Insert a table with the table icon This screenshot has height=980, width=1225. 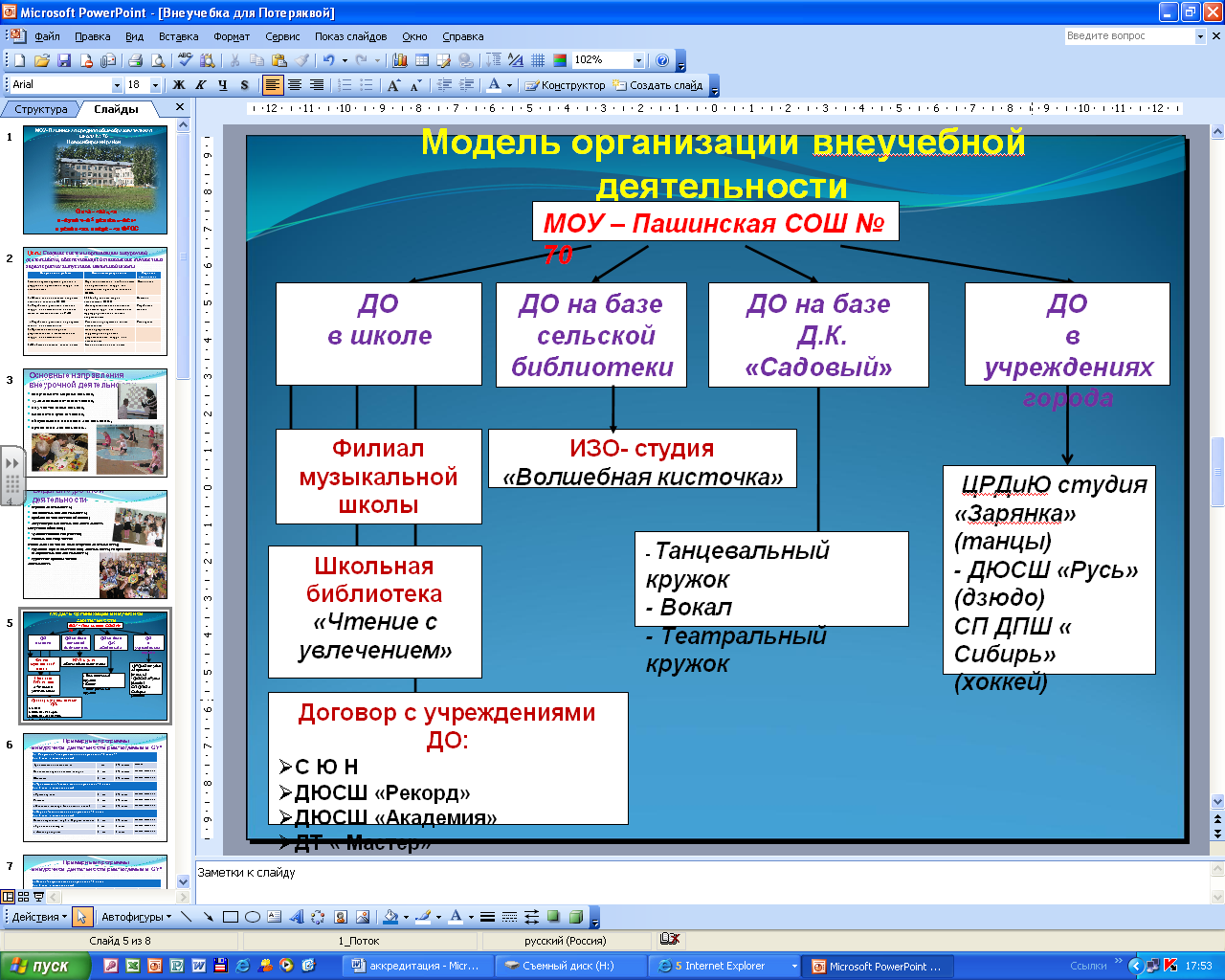pyautogui.click(x=421, y=60)
